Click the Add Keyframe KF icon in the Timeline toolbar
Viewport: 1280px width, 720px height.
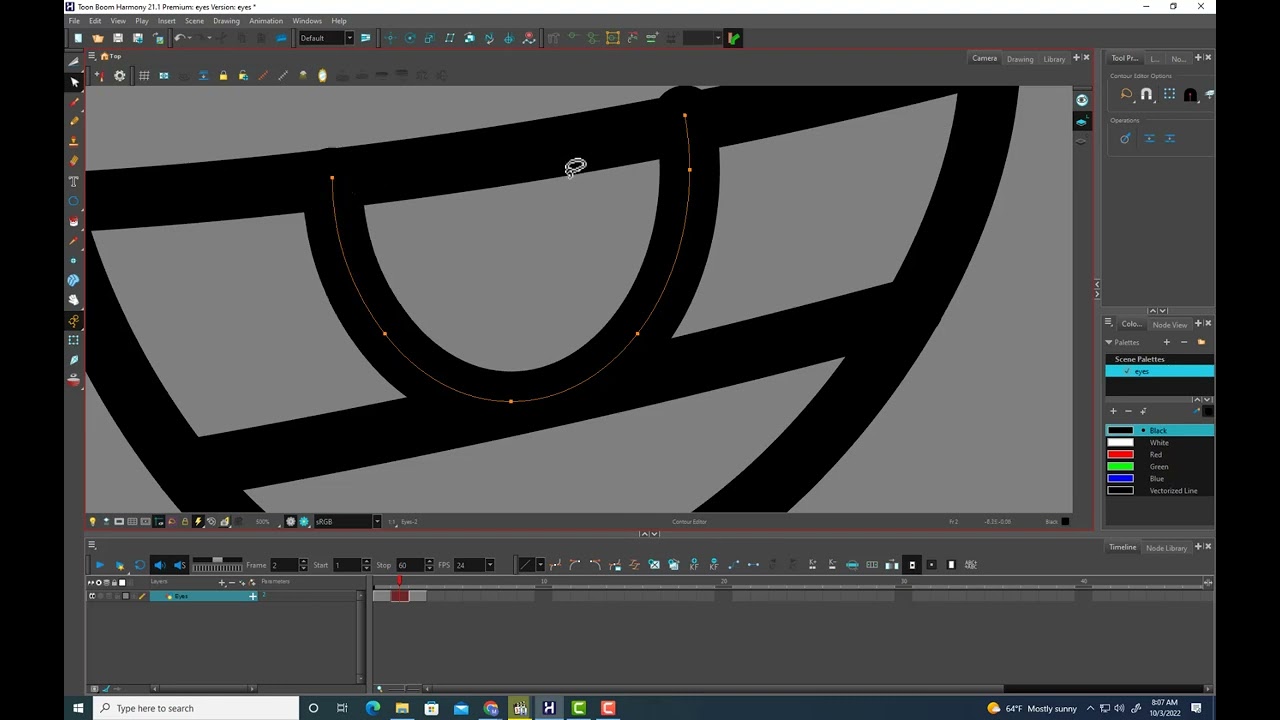click(694, 565)
